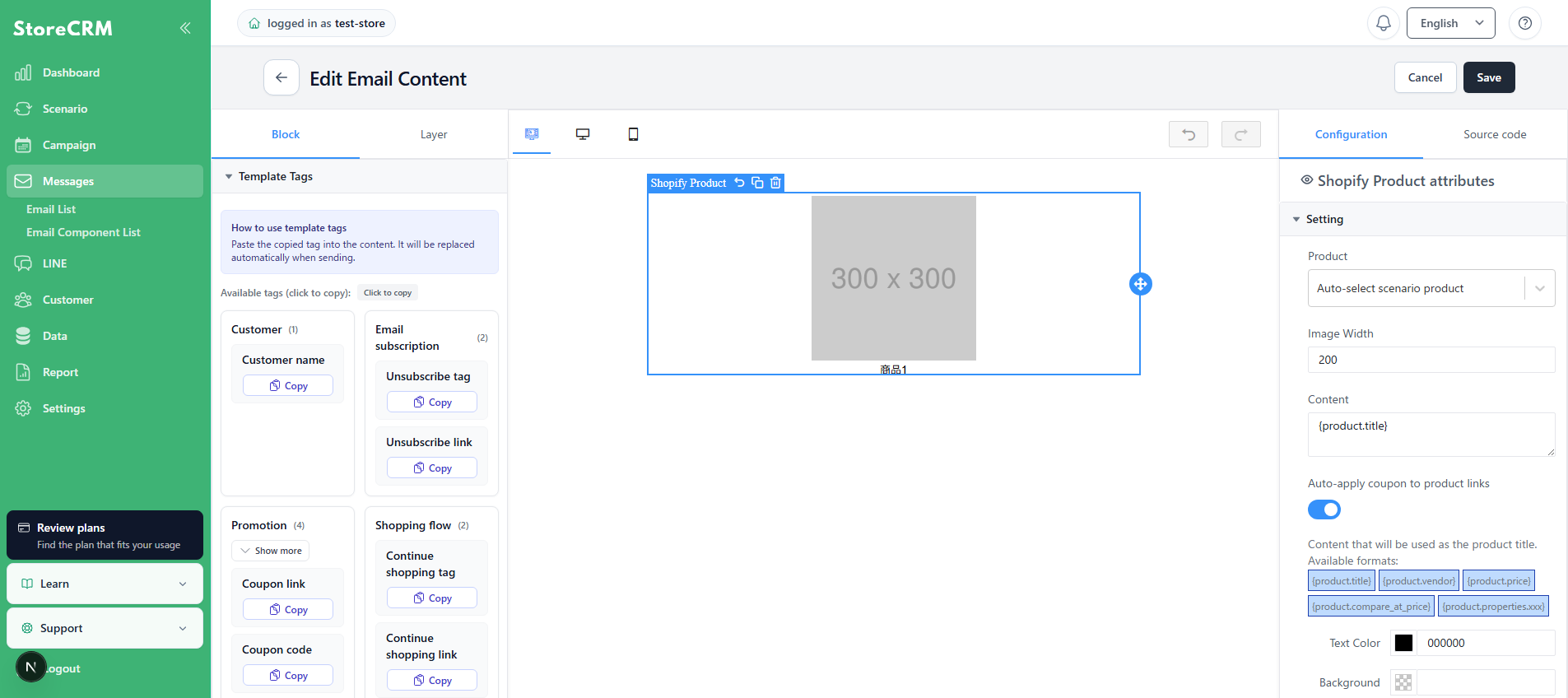Select the edit mode monitor icon
The width and height of the screenshot is (1568, 698).
(532, 134)
